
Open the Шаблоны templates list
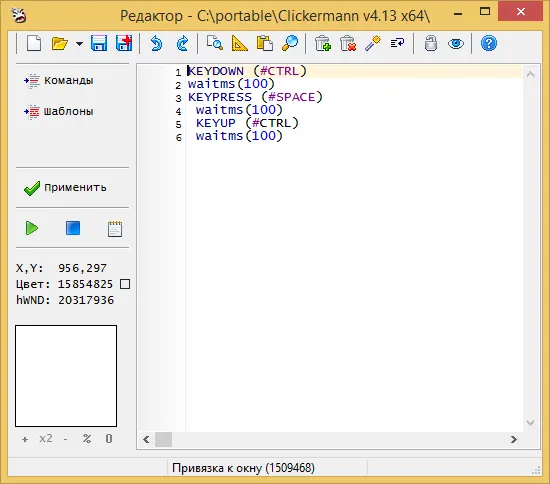[x=59, y=112]
